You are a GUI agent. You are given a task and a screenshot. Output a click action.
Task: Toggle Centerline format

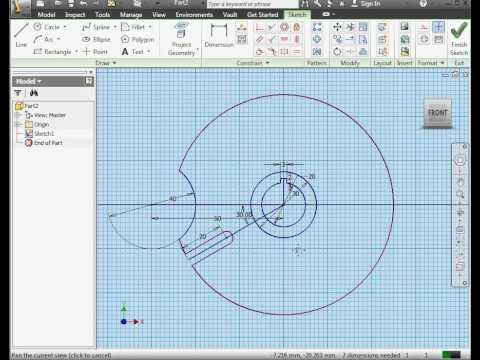pos(424,39)
